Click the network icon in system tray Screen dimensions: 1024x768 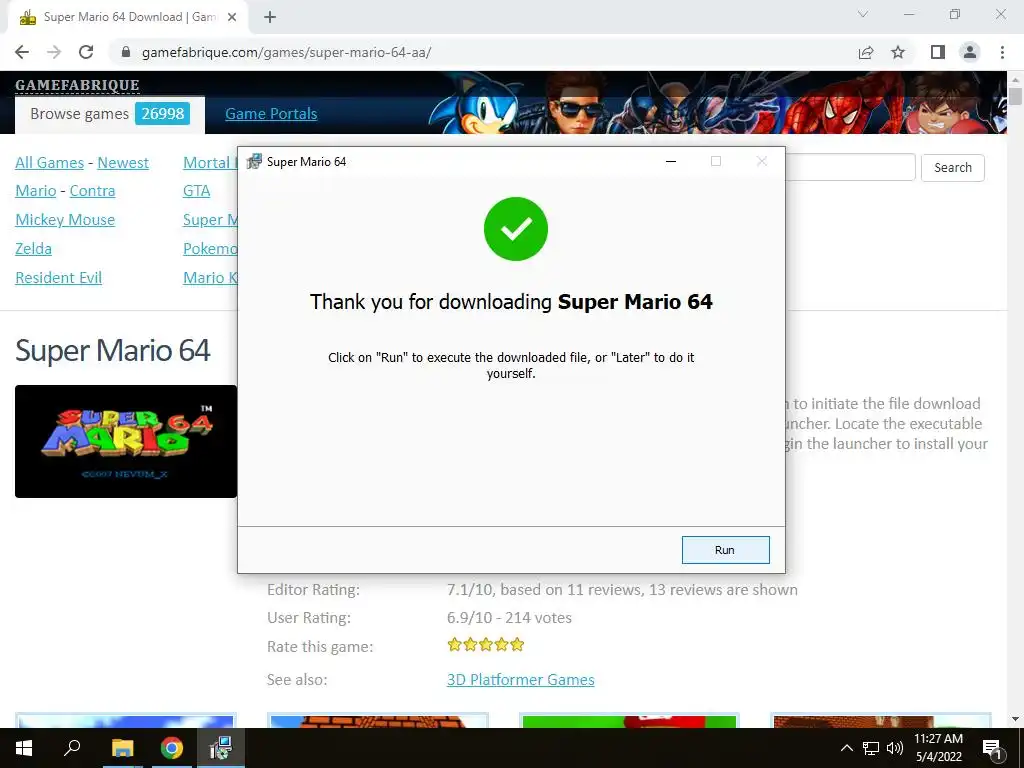[871, 748]
